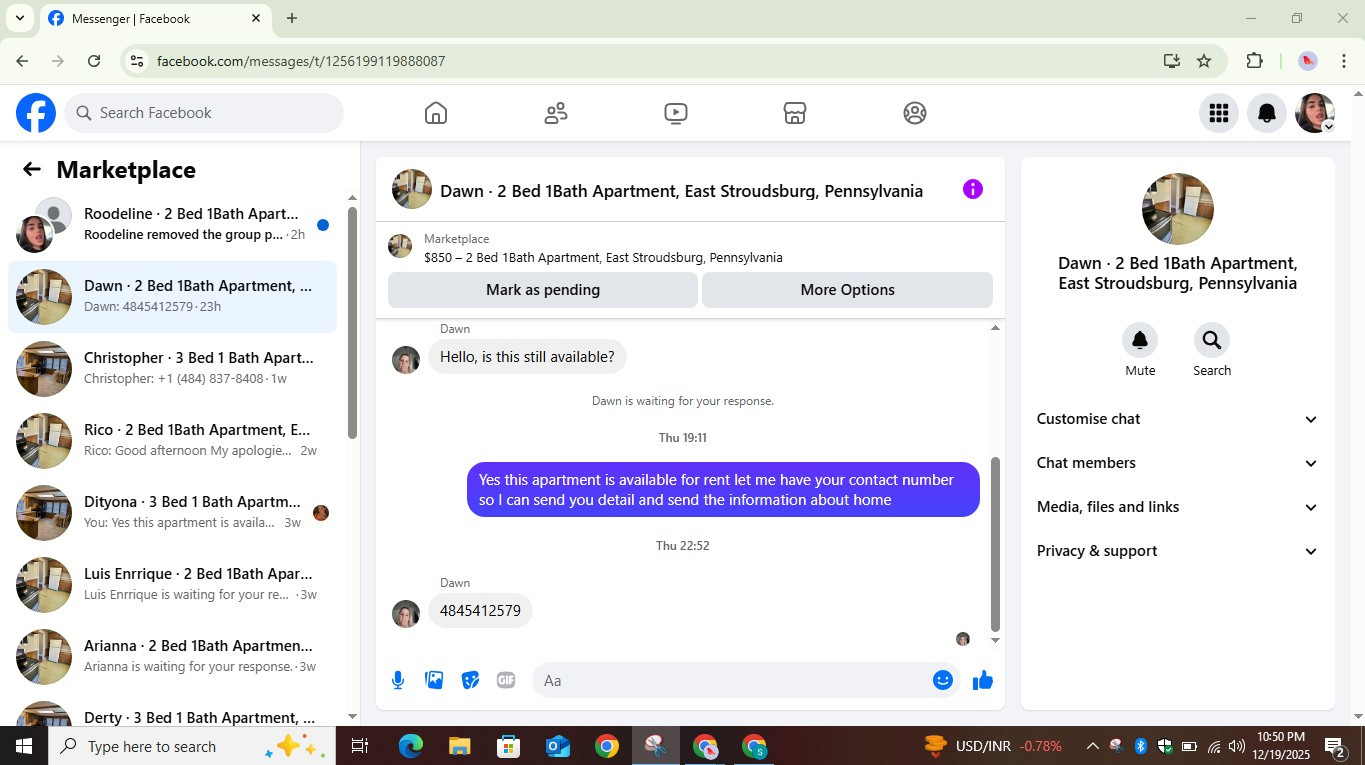1365x765 pixels.
Task: Expand Chat members section
Action: tap(1177, 463)
